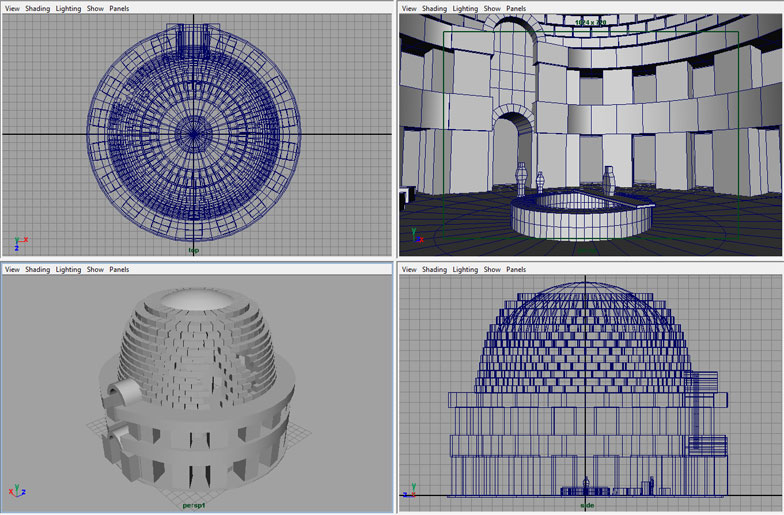
Task: Open Panels menu in interior camera view panel
Action: tap(516, 8)
